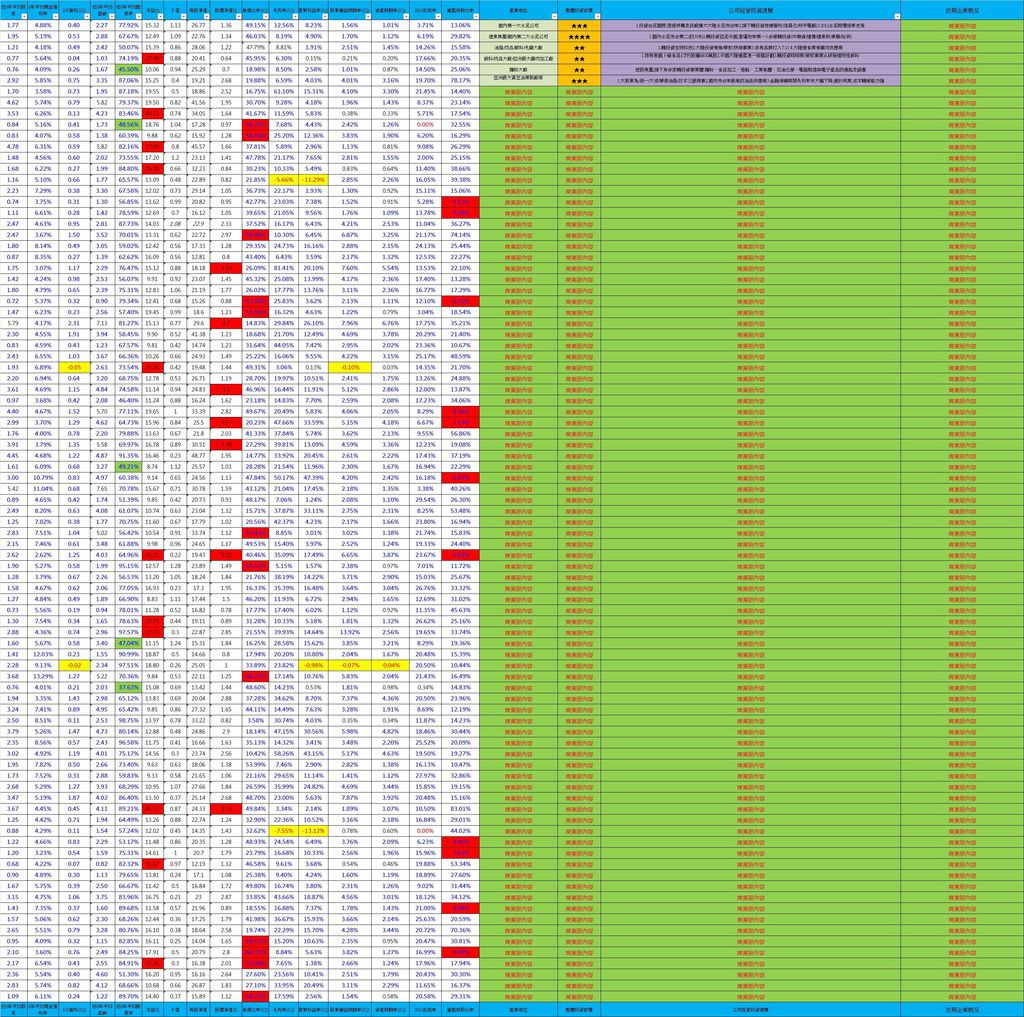Select the cell showing 58.26%

(284, 753)
